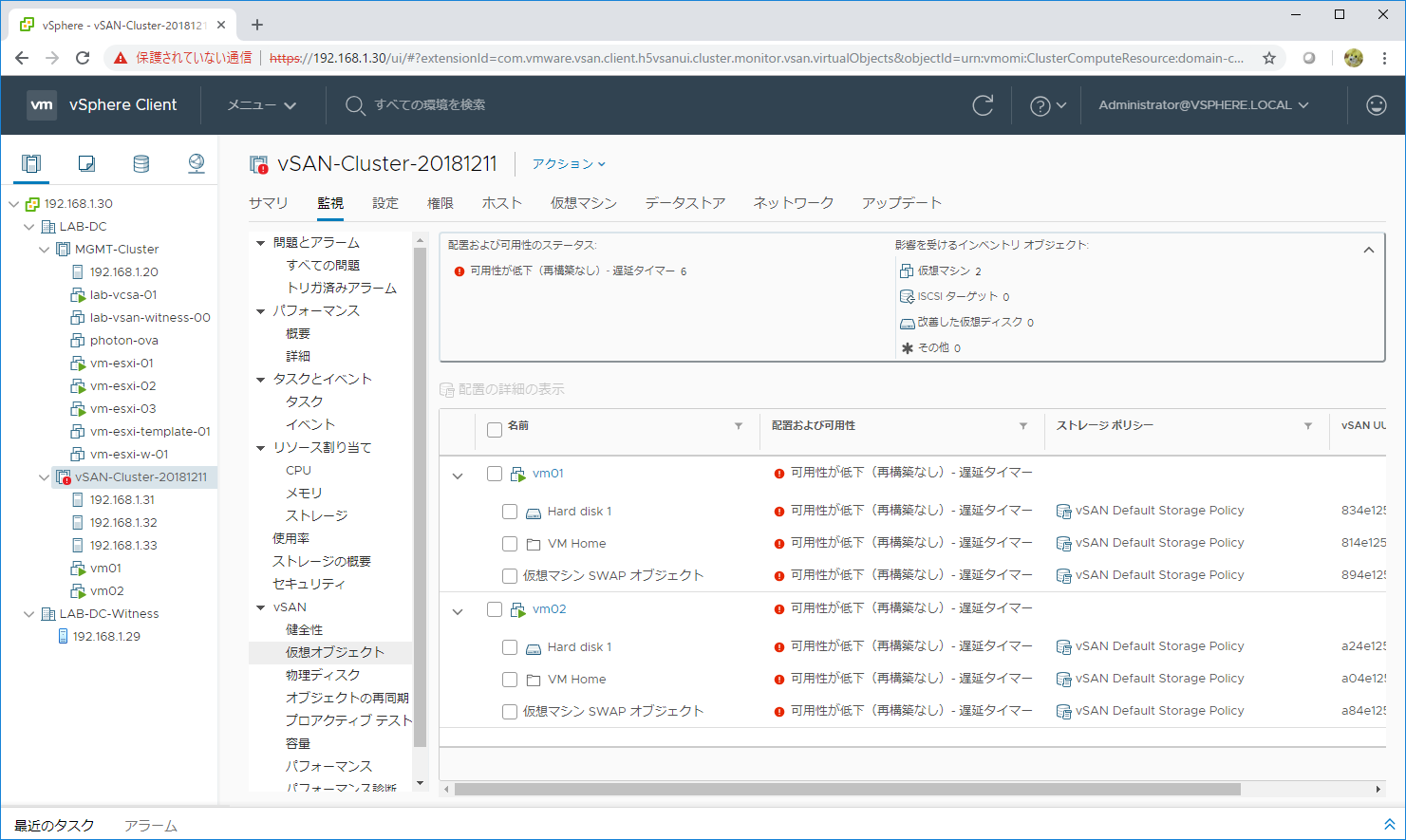Viewport: 1406px width, 840px height.
Task: Switch to the 設定 tab
Action: (x=385, y=203)
